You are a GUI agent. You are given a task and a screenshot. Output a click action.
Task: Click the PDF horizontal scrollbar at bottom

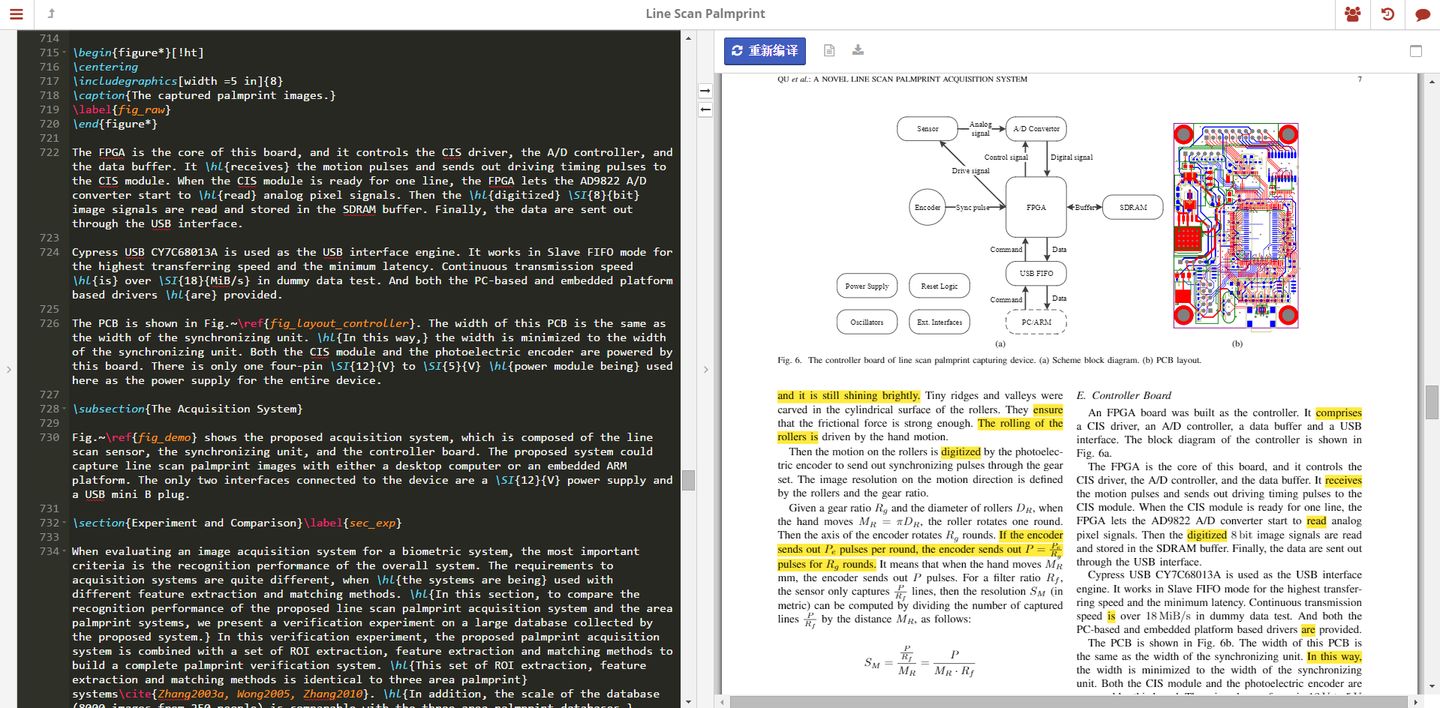pos(1069,701)
